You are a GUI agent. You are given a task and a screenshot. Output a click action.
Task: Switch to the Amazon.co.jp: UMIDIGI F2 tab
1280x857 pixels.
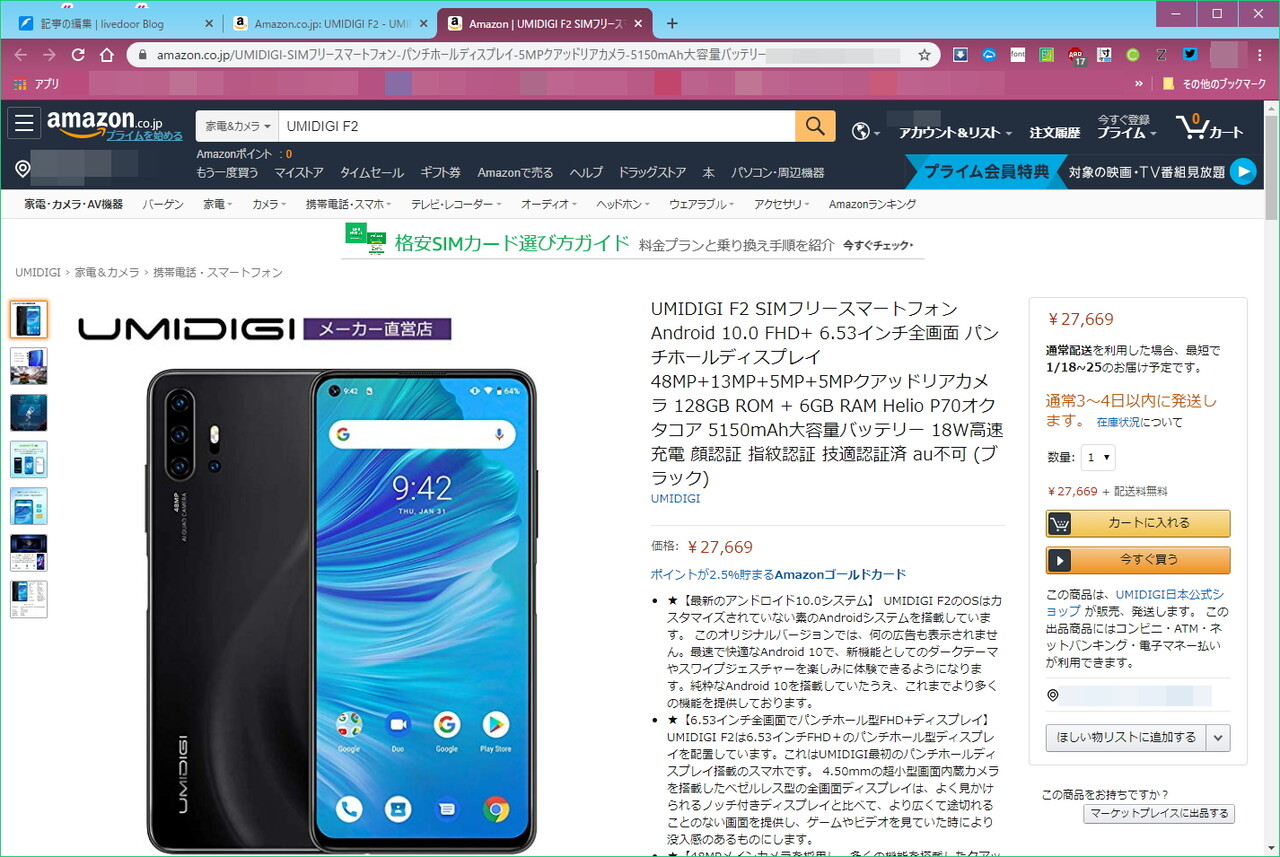coord(328,23)
